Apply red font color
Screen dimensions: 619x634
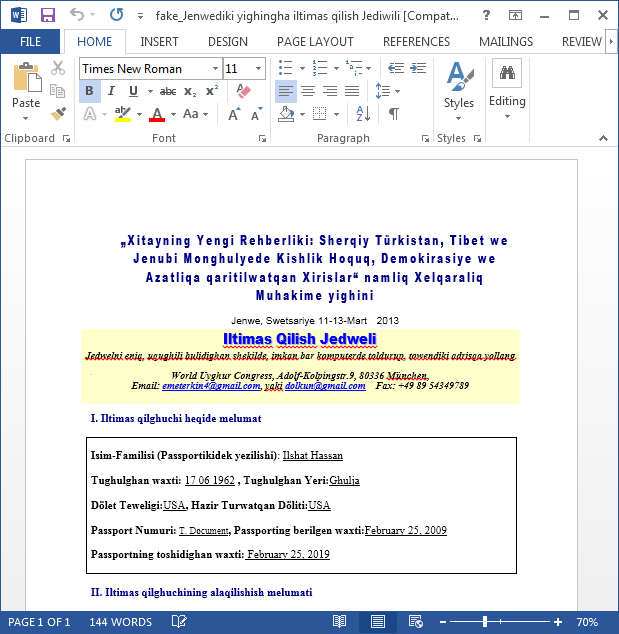(157, 114)
